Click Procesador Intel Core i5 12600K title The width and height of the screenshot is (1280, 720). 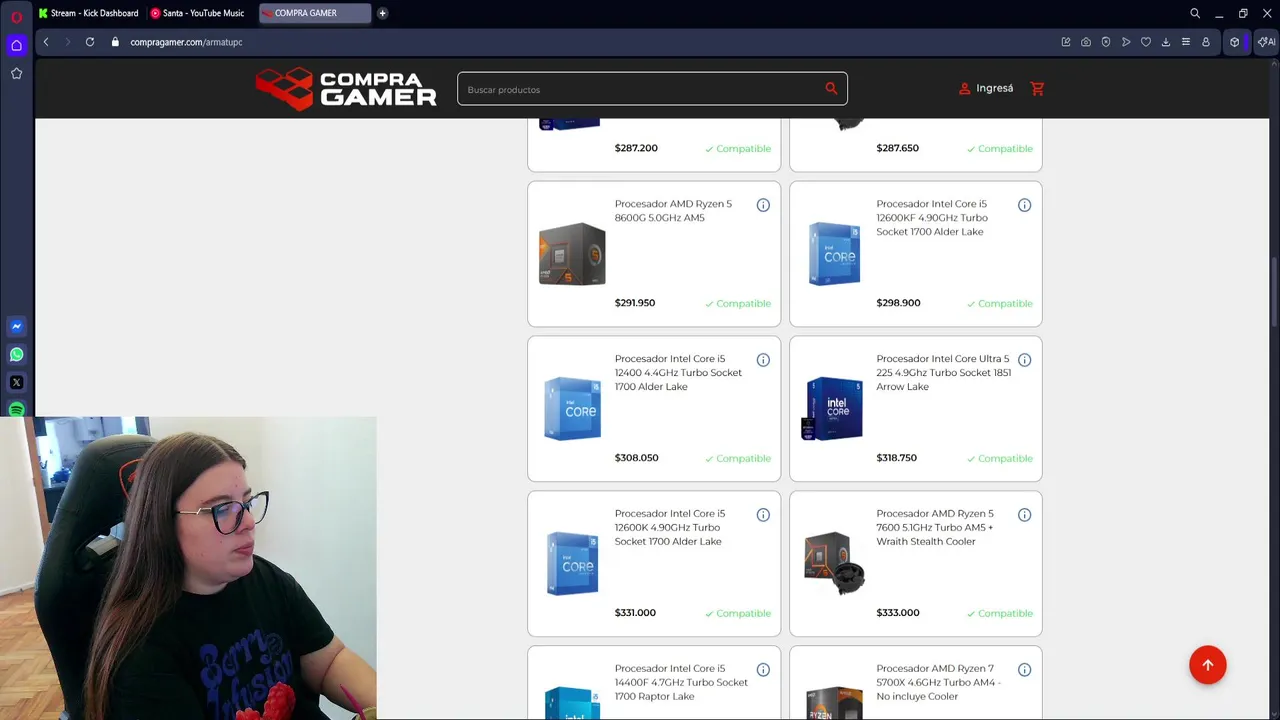click(x=670, y=528)
